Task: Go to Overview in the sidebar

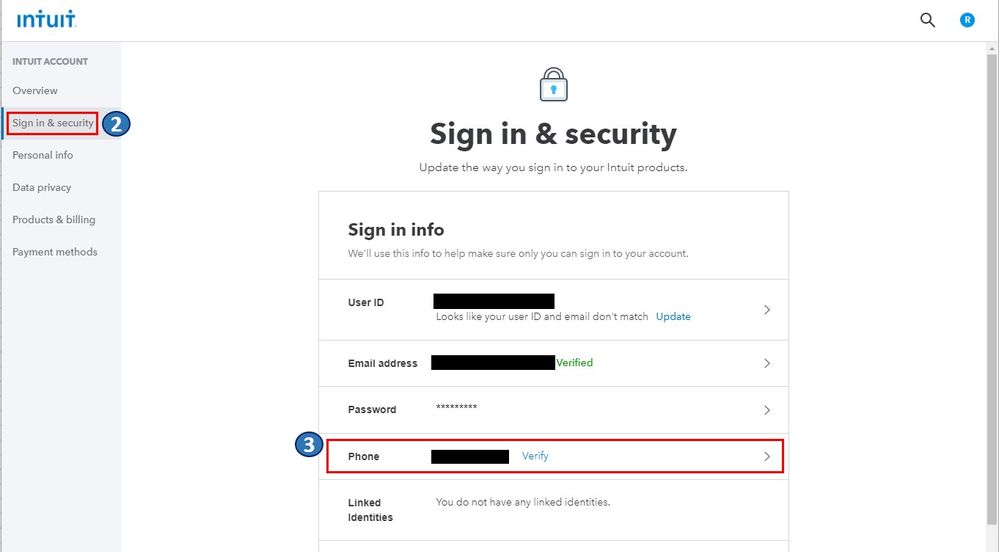Action: point(35,91)
